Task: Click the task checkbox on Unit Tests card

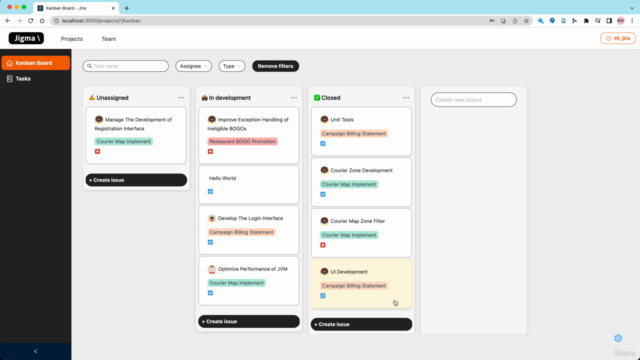Action: click(x=323, y=144)
